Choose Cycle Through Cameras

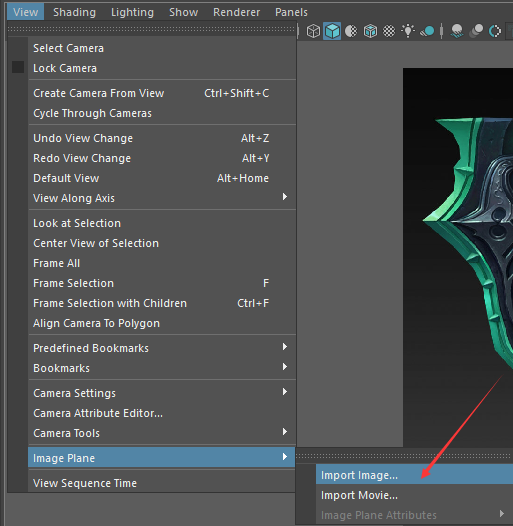click(162, 113)
